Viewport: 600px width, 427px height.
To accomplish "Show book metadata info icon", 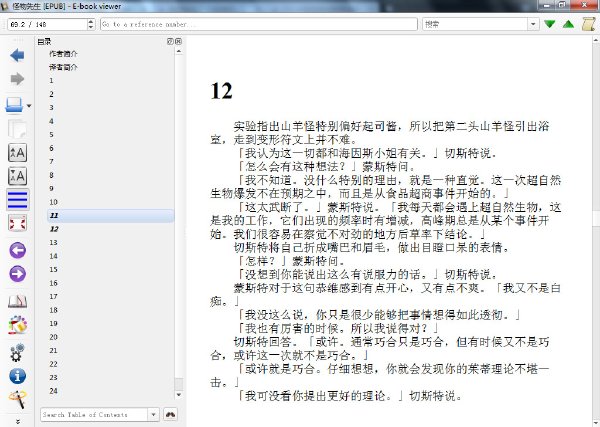I will 17,376.
